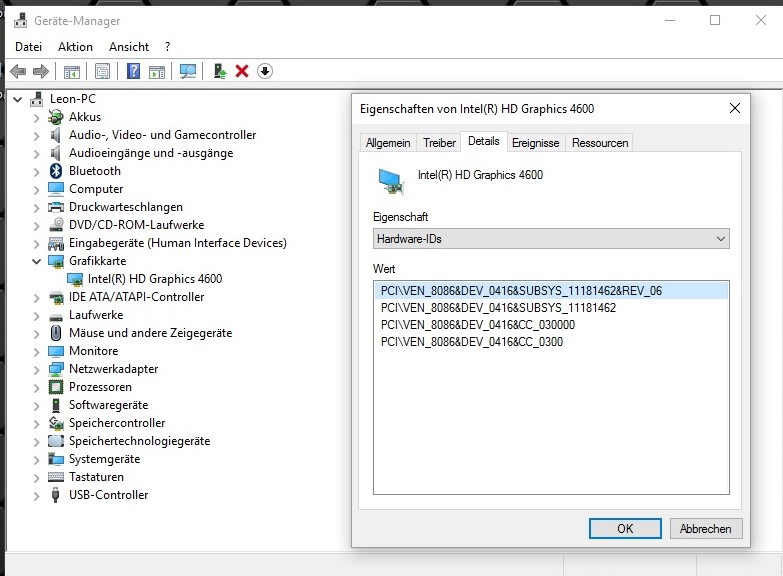Switch to the Ereignisse tab

click(535, 143)
